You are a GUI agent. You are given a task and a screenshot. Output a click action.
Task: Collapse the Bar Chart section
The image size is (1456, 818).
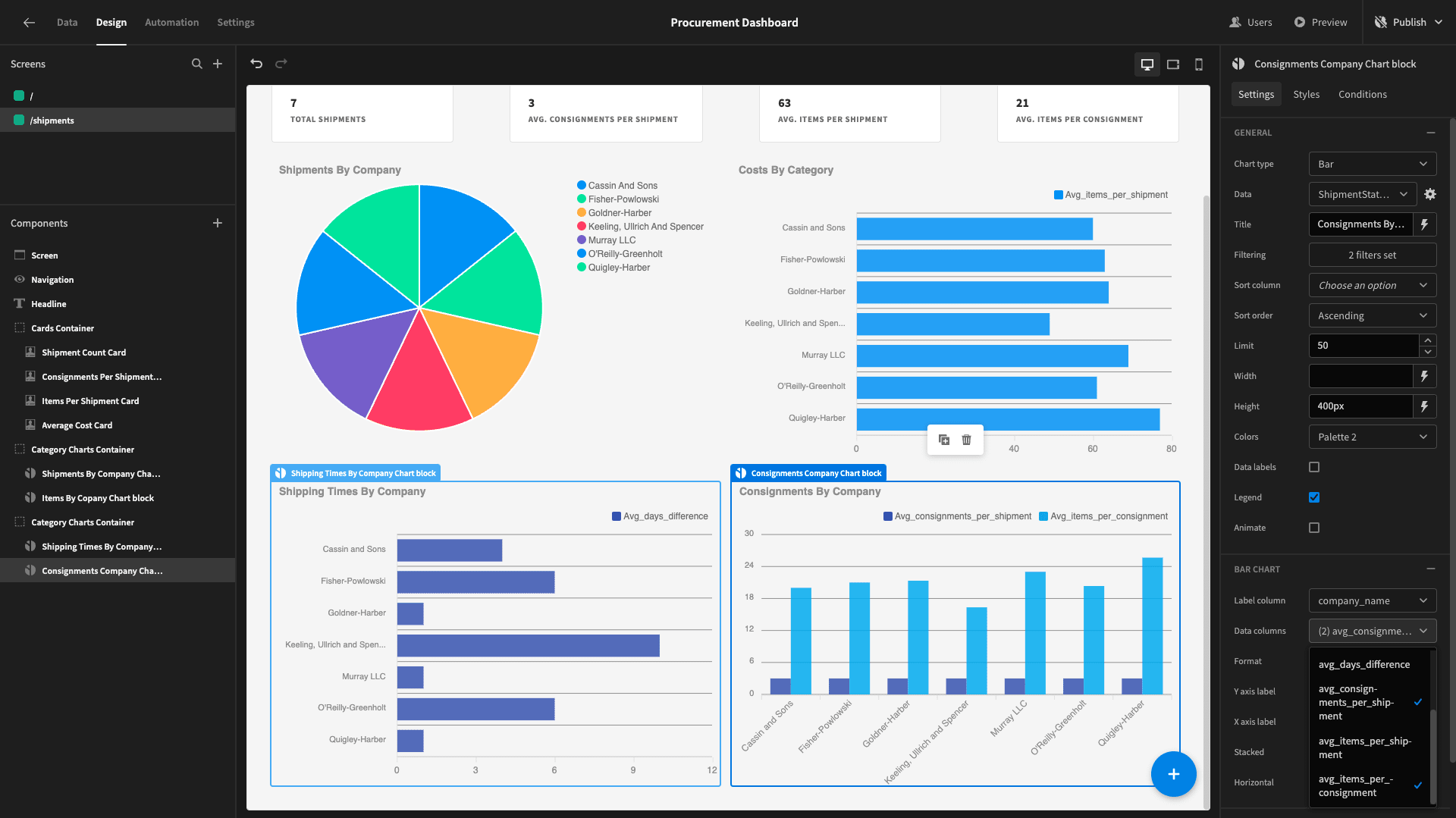[x=1431, y=569]
